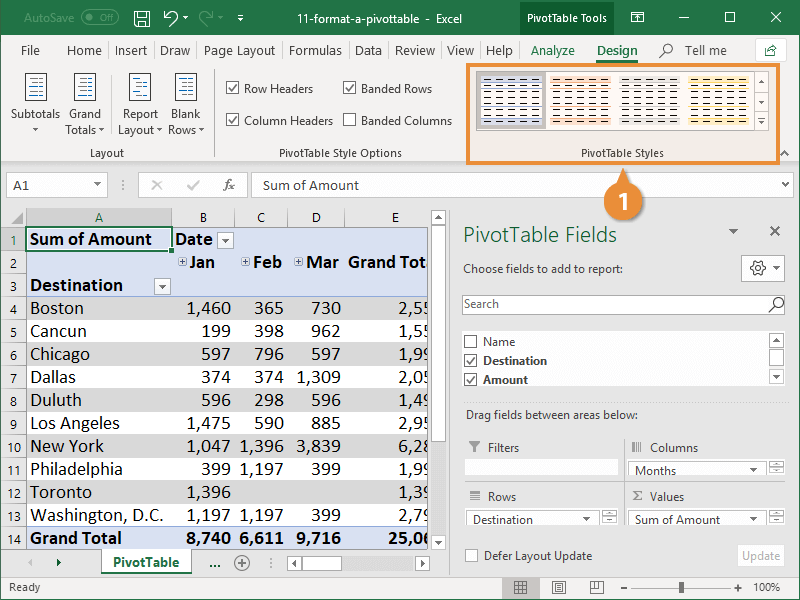Uncheck the Destination field checkbox

pos(470,361)
